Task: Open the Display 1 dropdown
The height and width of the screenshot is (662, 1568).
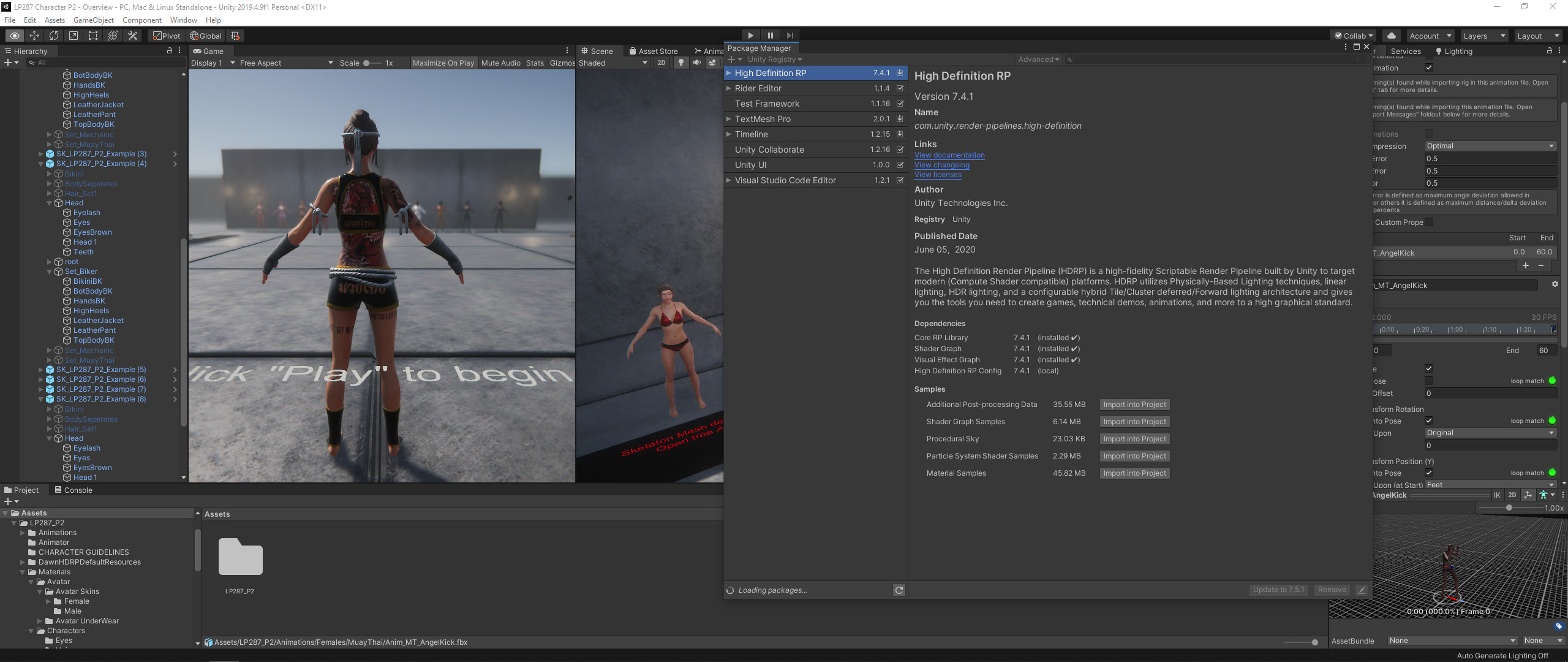Action: [213, 63]
